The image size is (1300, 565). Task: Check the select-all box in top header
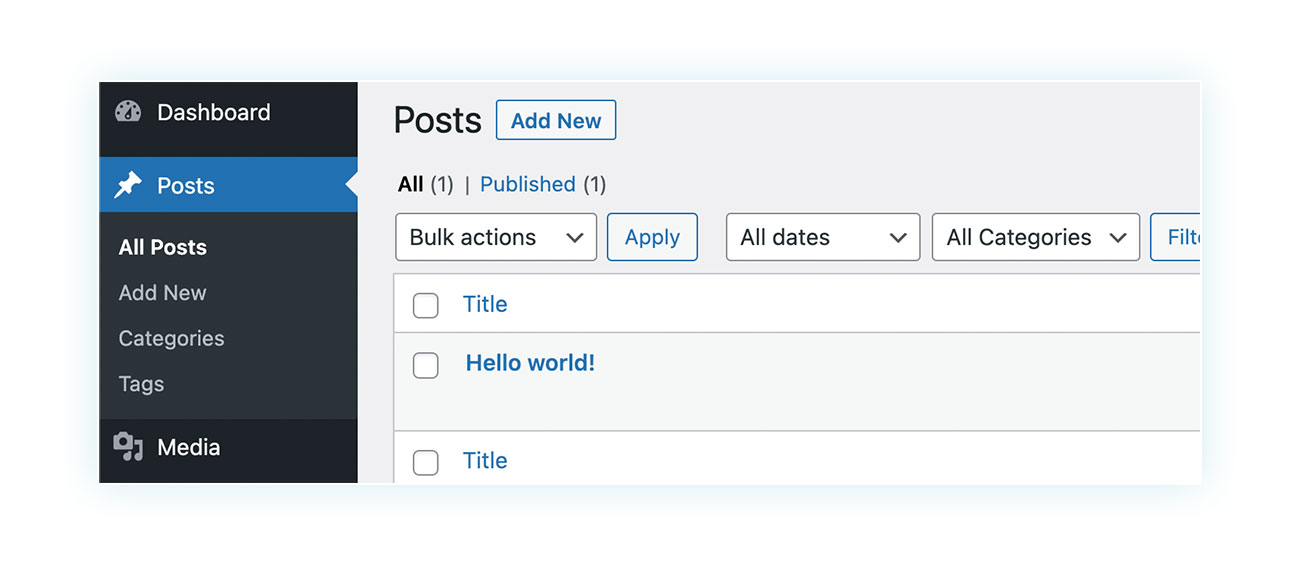click(x=426, y=306)
